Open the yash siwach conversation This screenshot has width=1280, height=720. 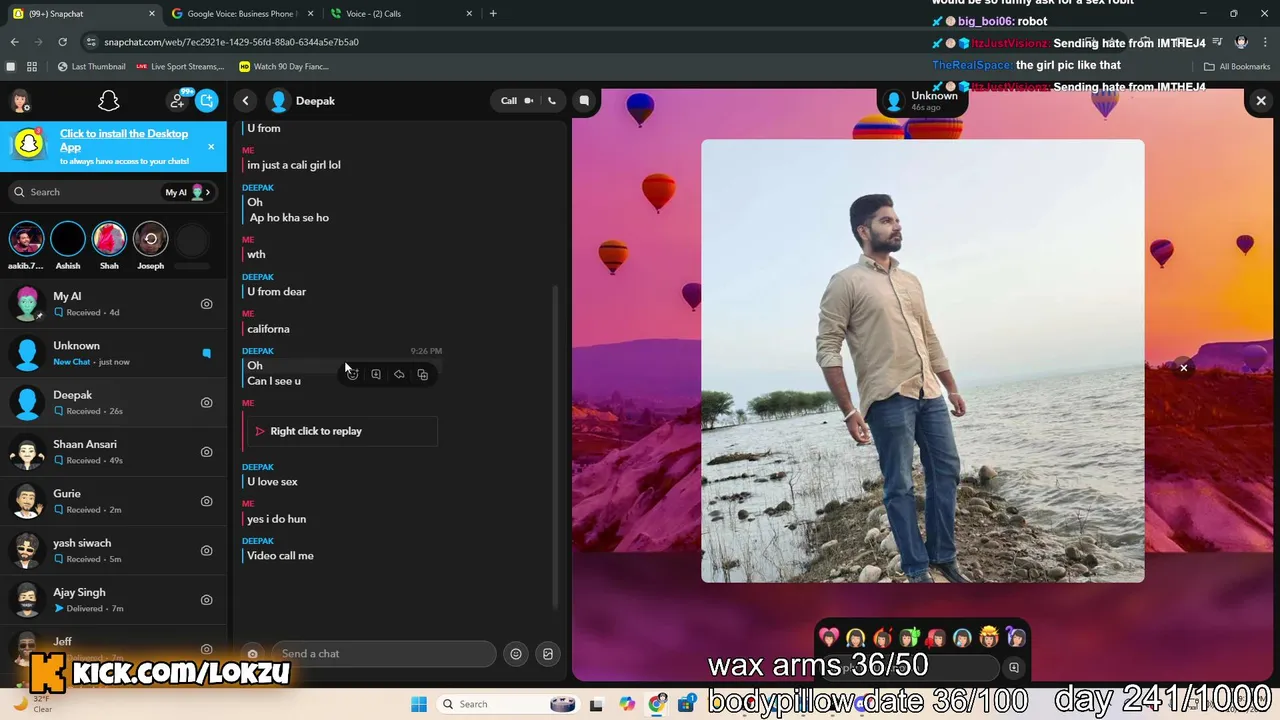click(113, 551)
